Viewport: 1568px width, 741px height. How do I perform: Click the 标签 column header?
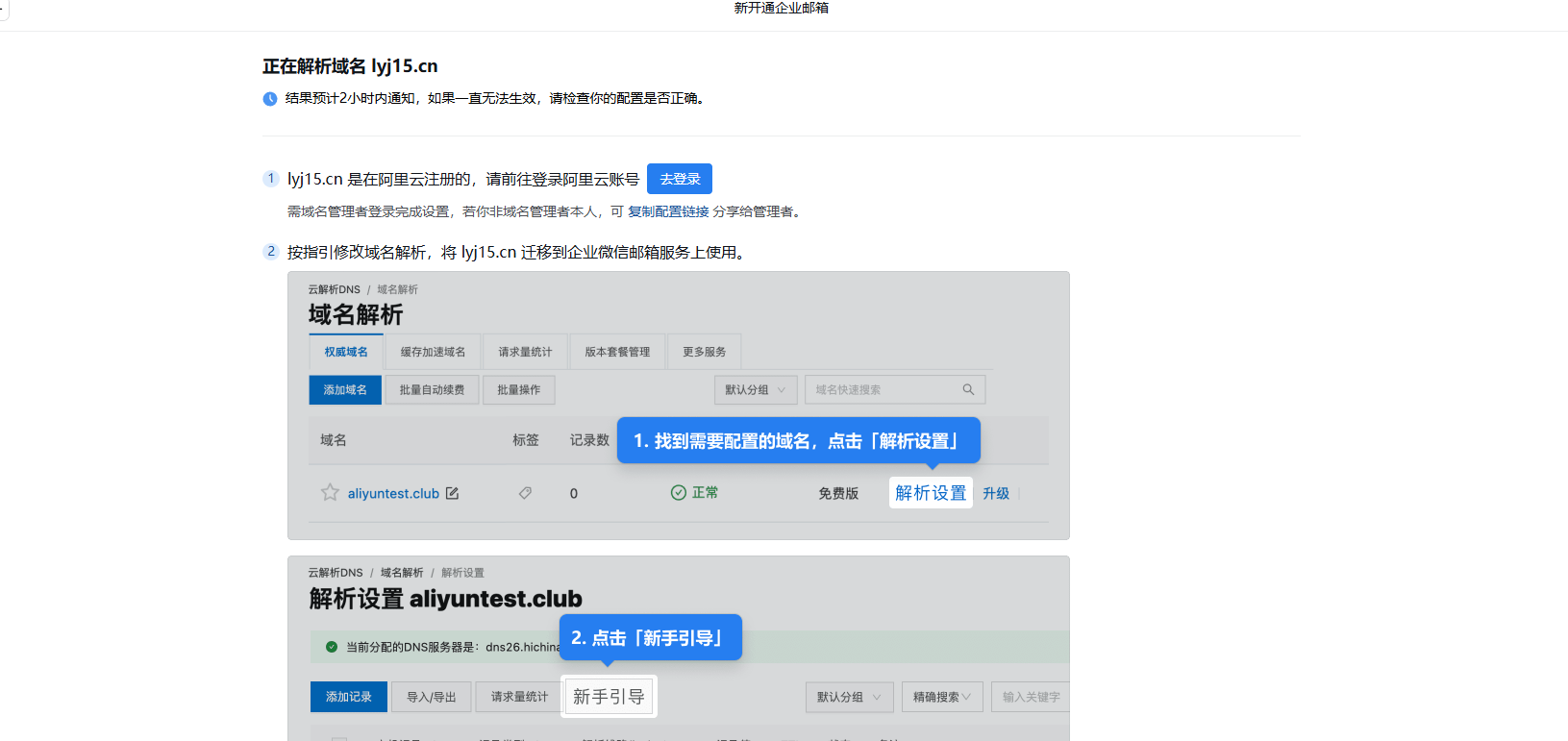pyautogui.click(x=526, y=440)
